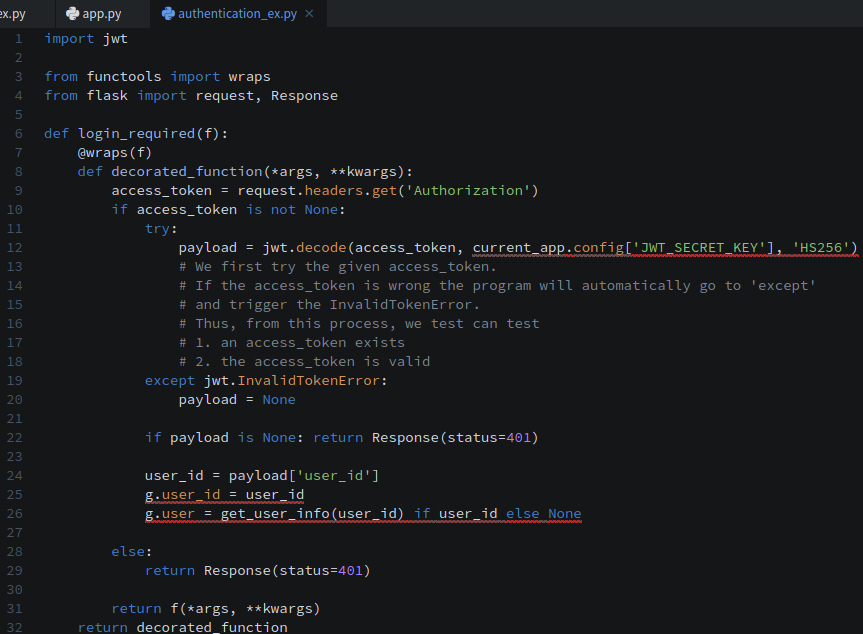Click comment '2. the access_token is valid'

[x=304, y=362]
